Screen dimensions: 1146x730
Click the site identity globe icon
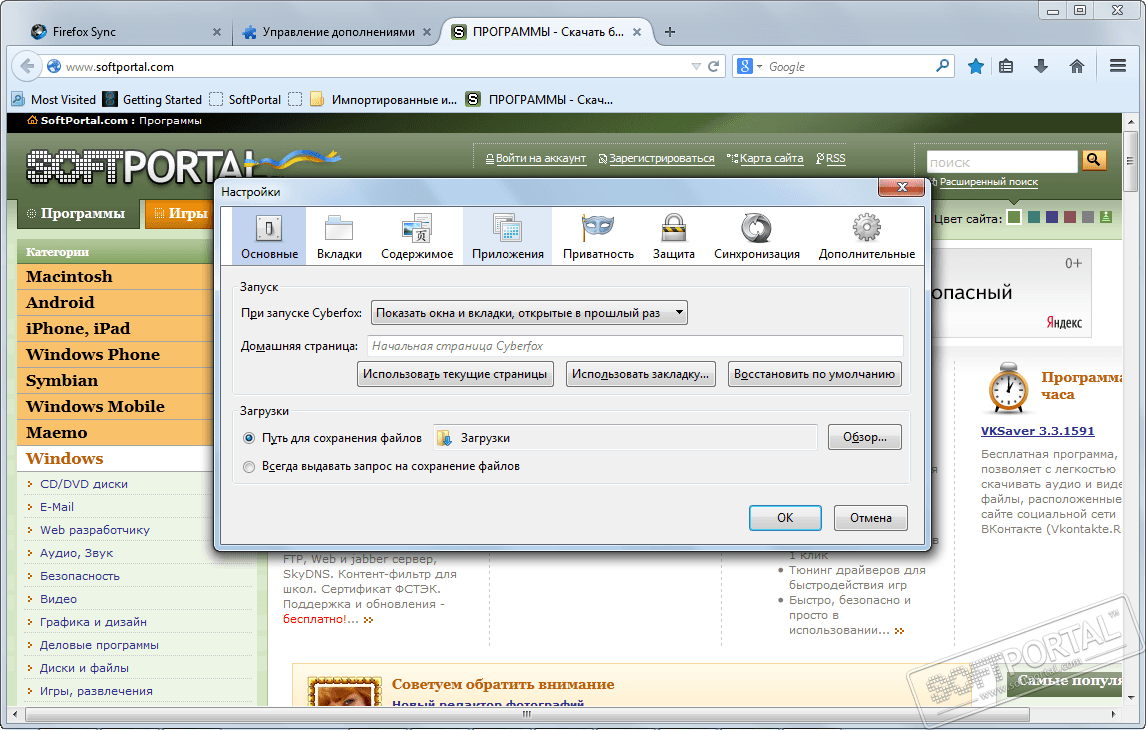click(53, 66)
